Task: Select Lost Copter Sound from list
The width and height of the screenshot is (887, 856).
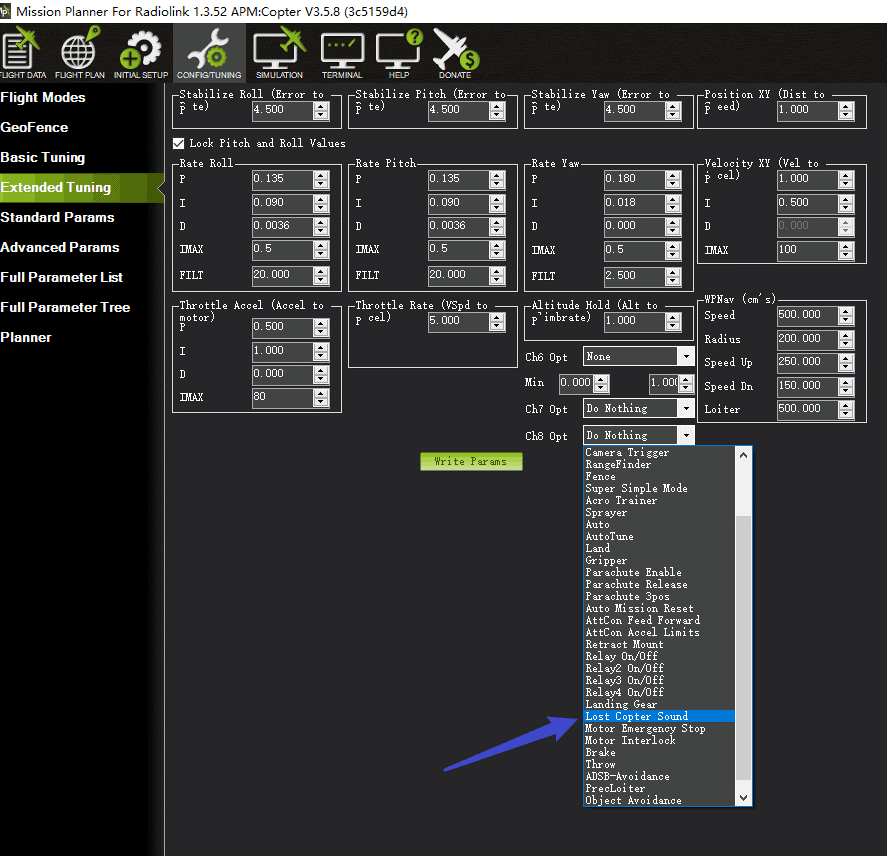Action: click(636, 716)
